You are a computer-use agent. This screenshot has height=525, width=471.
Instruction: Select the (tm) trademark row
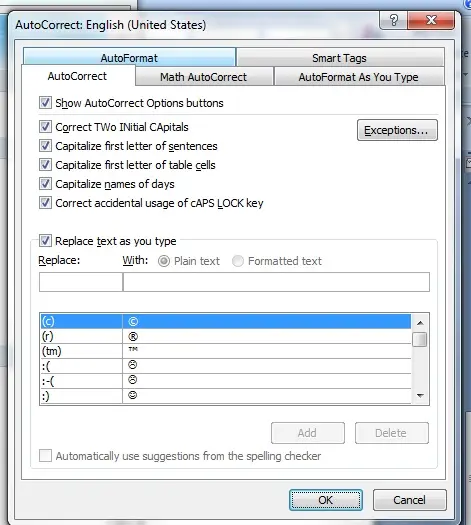coord(225,351)
